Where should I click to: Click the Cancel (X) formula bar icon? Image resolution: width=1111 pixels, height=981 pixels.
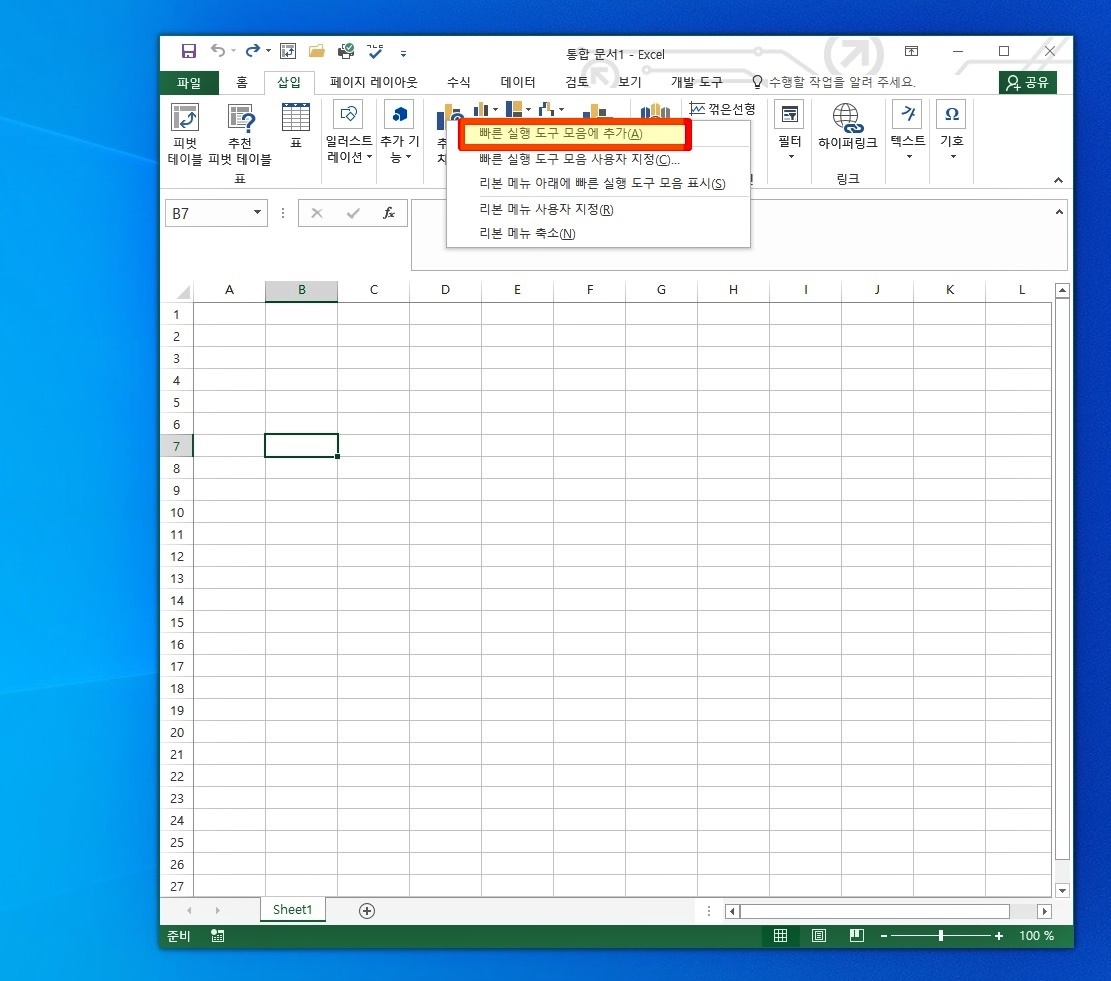(317, 213)
